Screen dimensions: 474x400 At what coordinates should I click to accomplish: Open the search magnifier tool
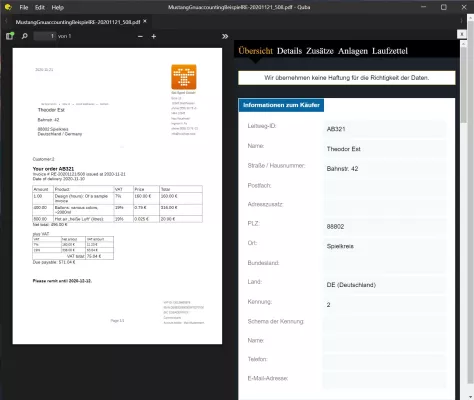coord(24,36)
